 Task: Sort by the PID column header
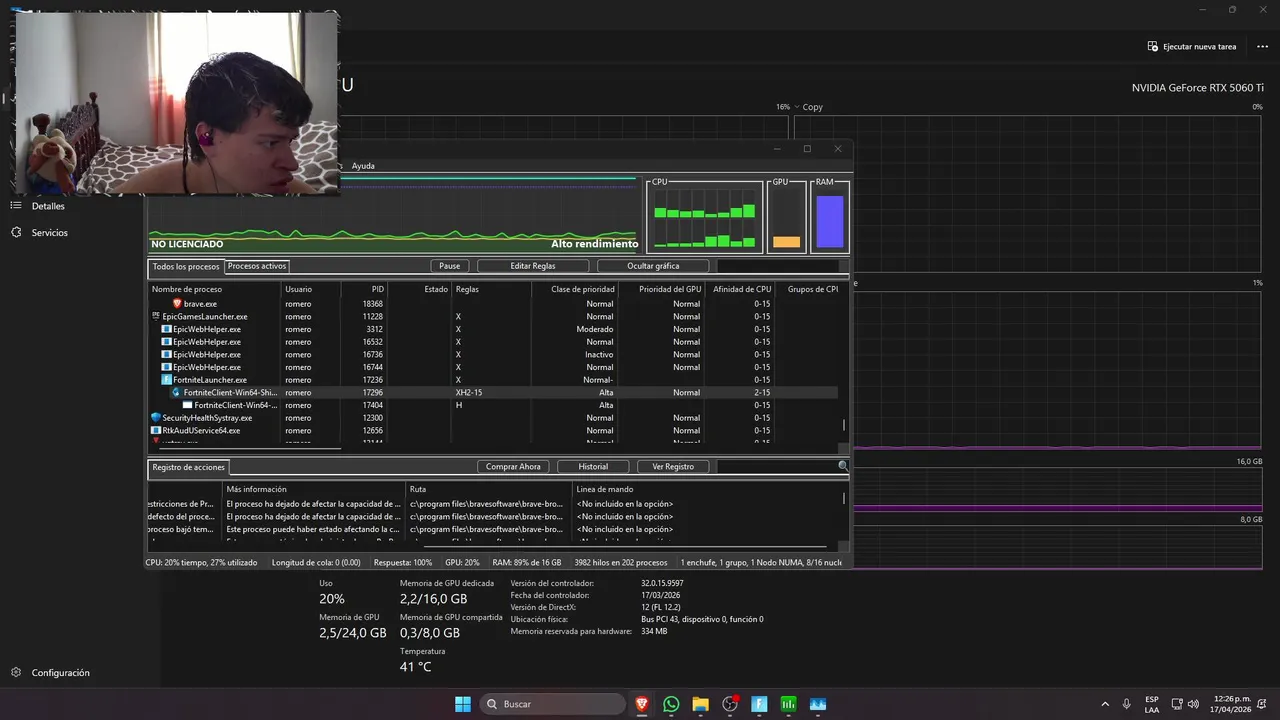[364, 289]
